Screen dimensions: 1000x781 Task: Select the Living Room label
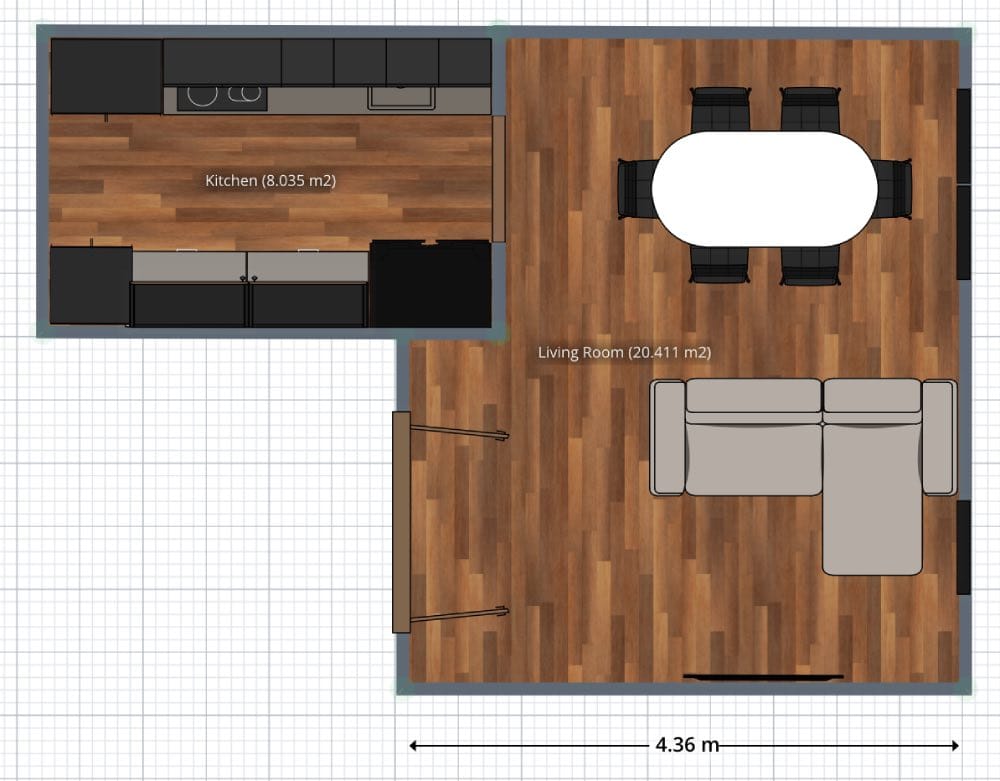624,352
